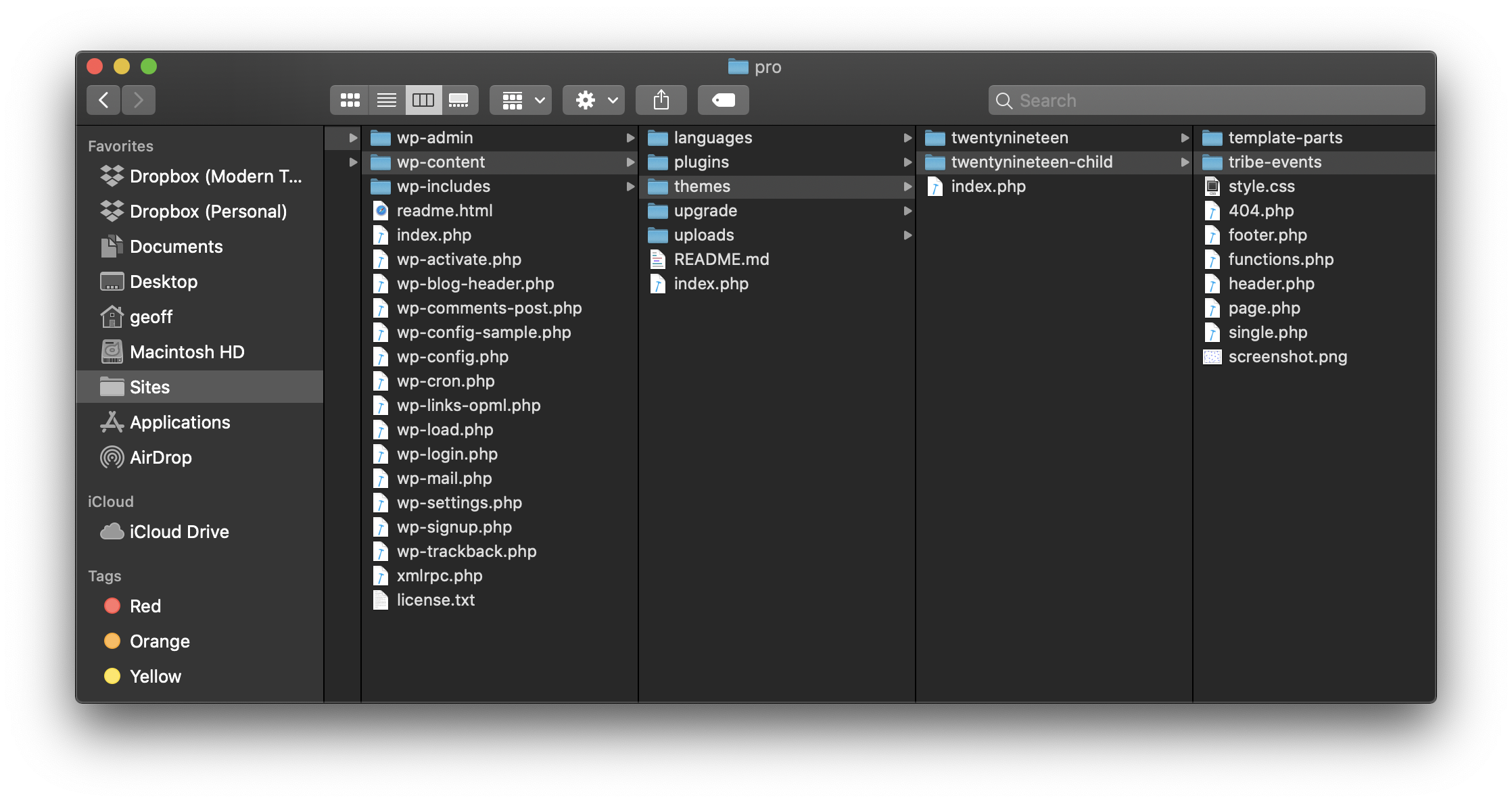Go back with the left chevron button
Viewport: 1512px width, 803px height.
[x=103, y=100]
